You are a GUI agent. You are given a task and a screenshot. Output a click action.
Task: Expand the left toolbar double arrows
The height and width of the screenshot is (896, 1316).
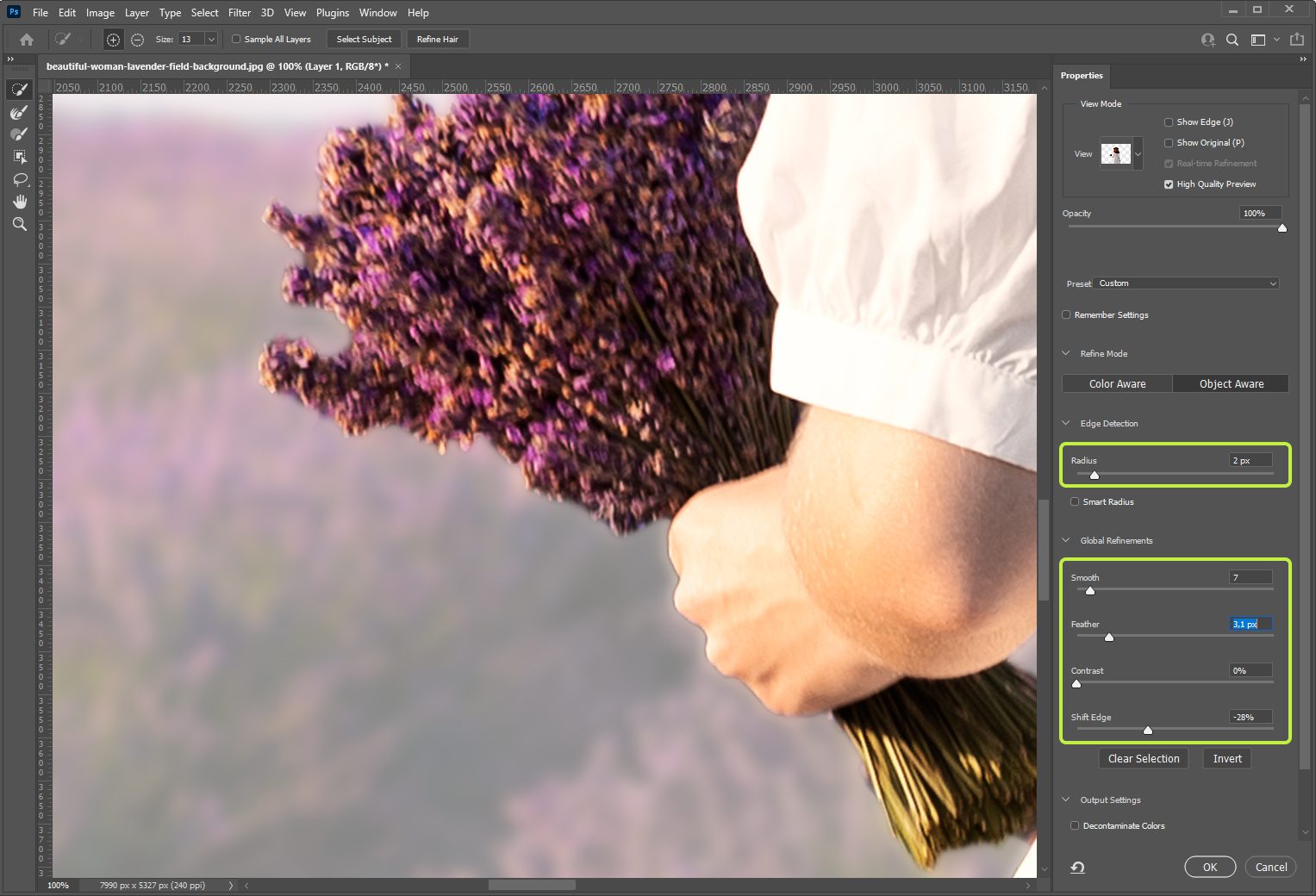point(10,59)
